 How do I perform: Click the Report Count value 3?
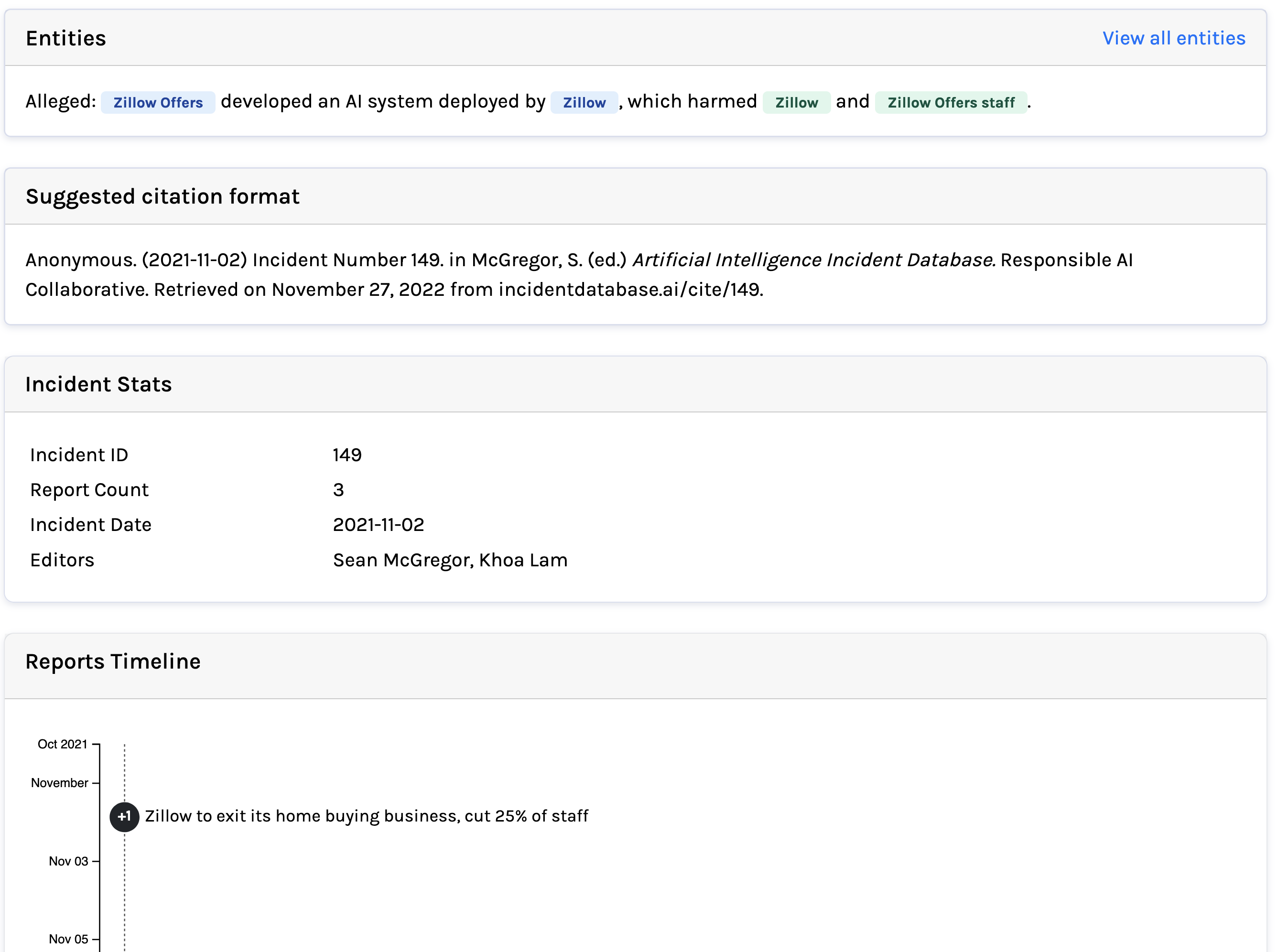pos(338,490)
